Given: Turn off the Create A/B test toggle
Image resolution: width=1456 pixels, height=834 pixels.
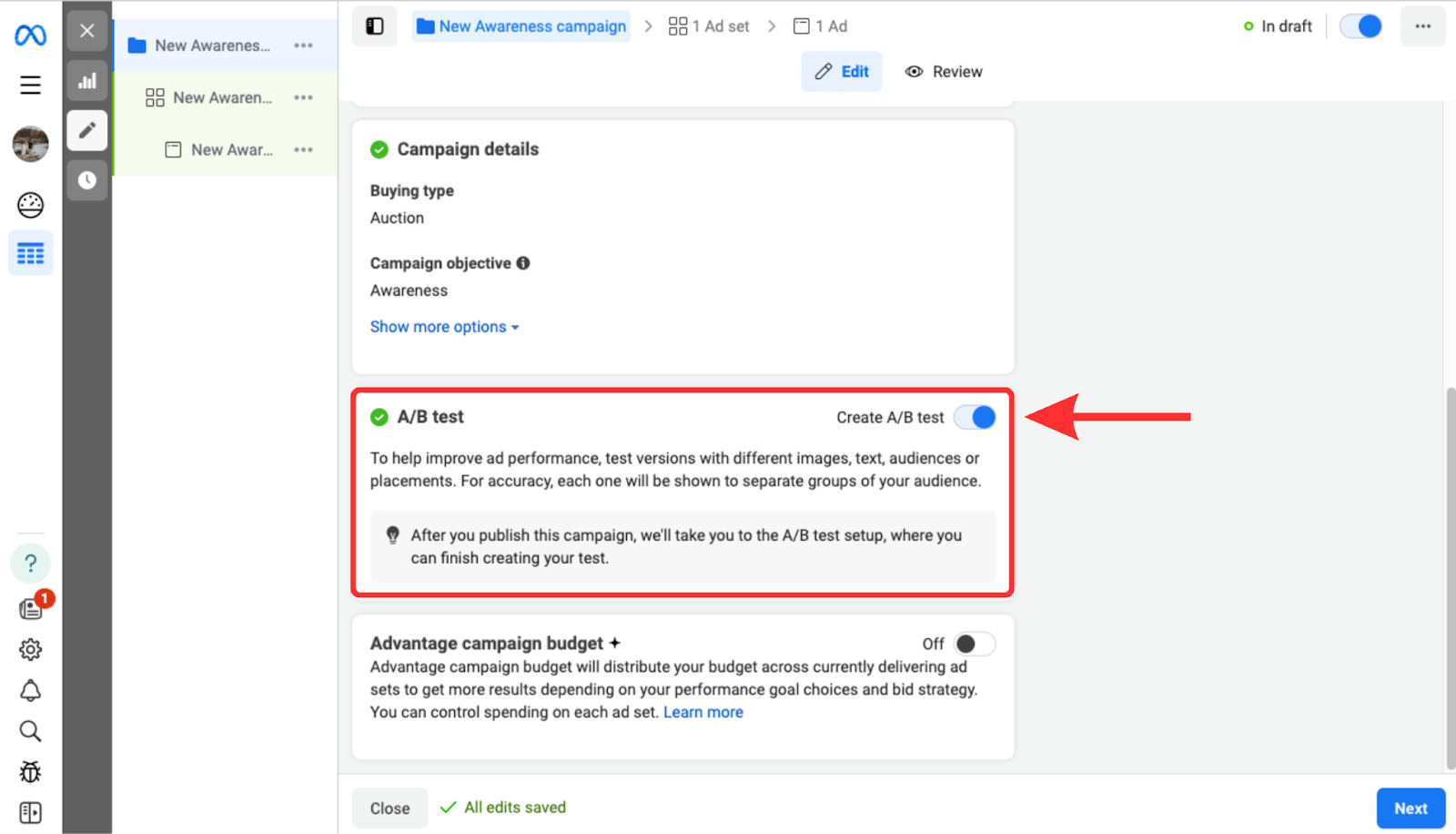Looking at the screenshot, I should (975, 417).
